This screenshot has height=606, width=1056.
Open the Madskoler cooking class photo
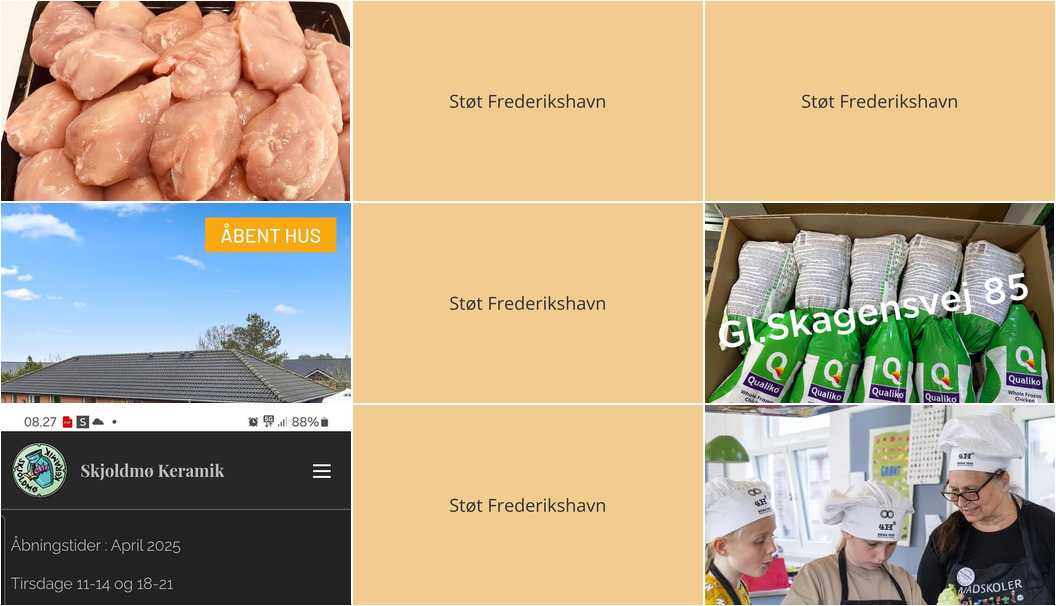coord(880,504)
